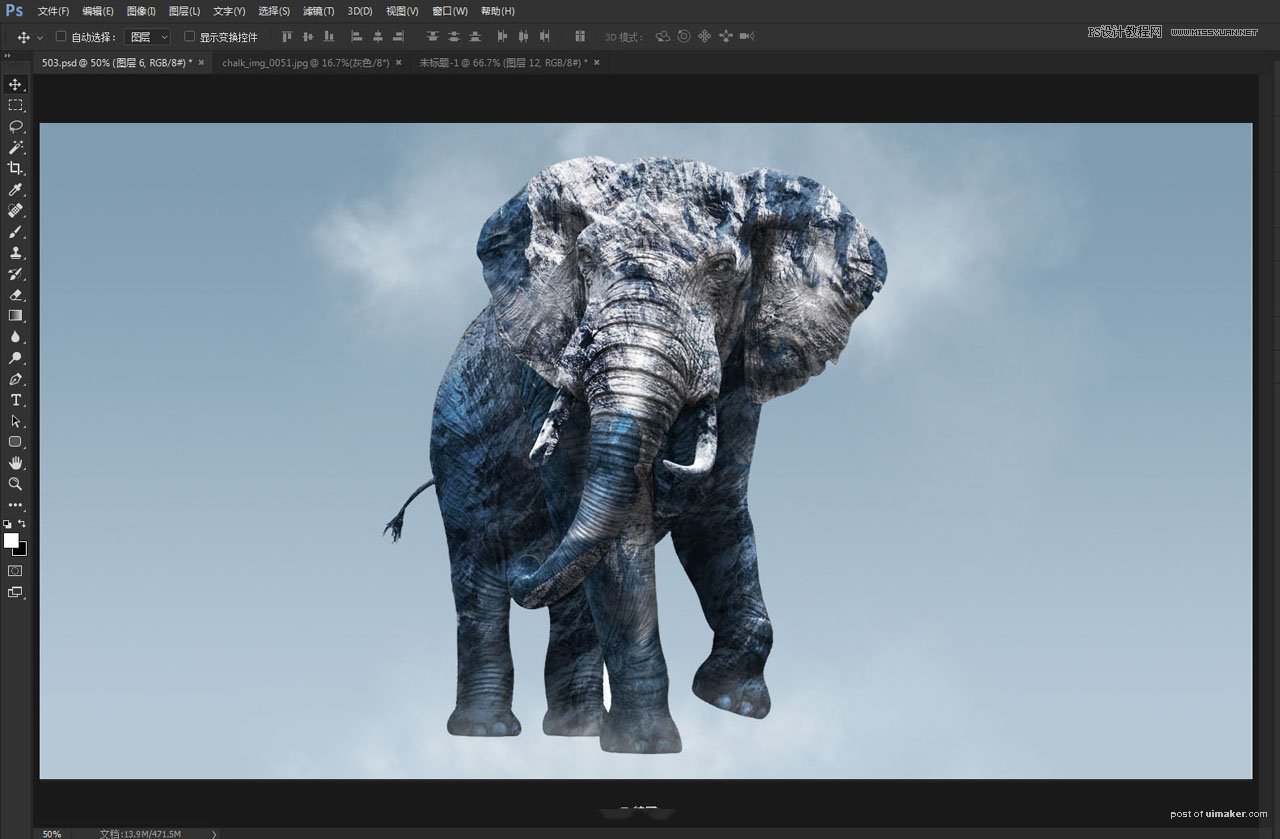The height and width of the screenshot is (839, 1280).
Task: Select the Path Selection tool
Action: point(15,421)
